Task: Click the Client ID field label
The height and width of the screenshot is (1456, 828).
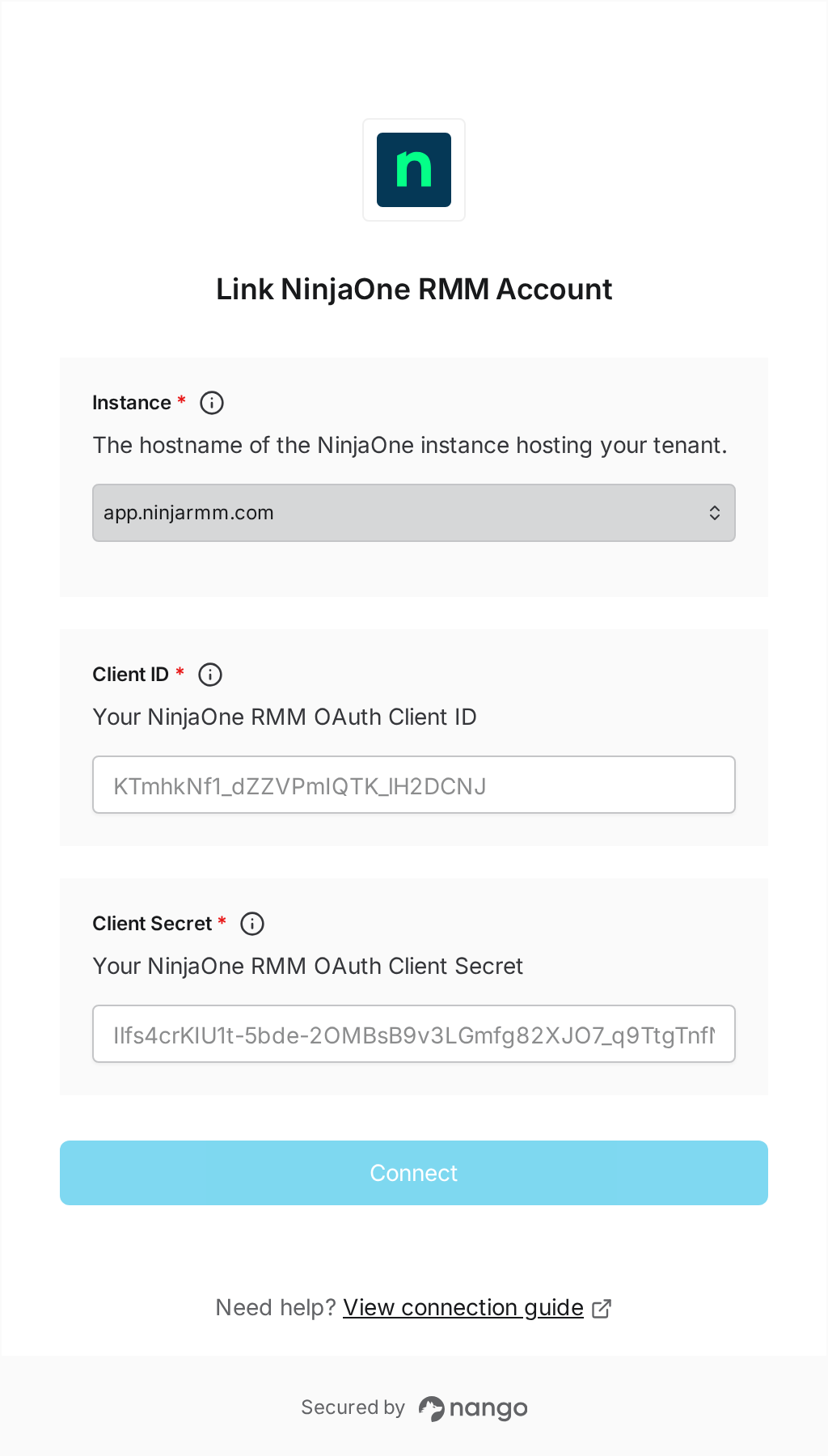Action: pyautogui.click(x=131, y=675)
